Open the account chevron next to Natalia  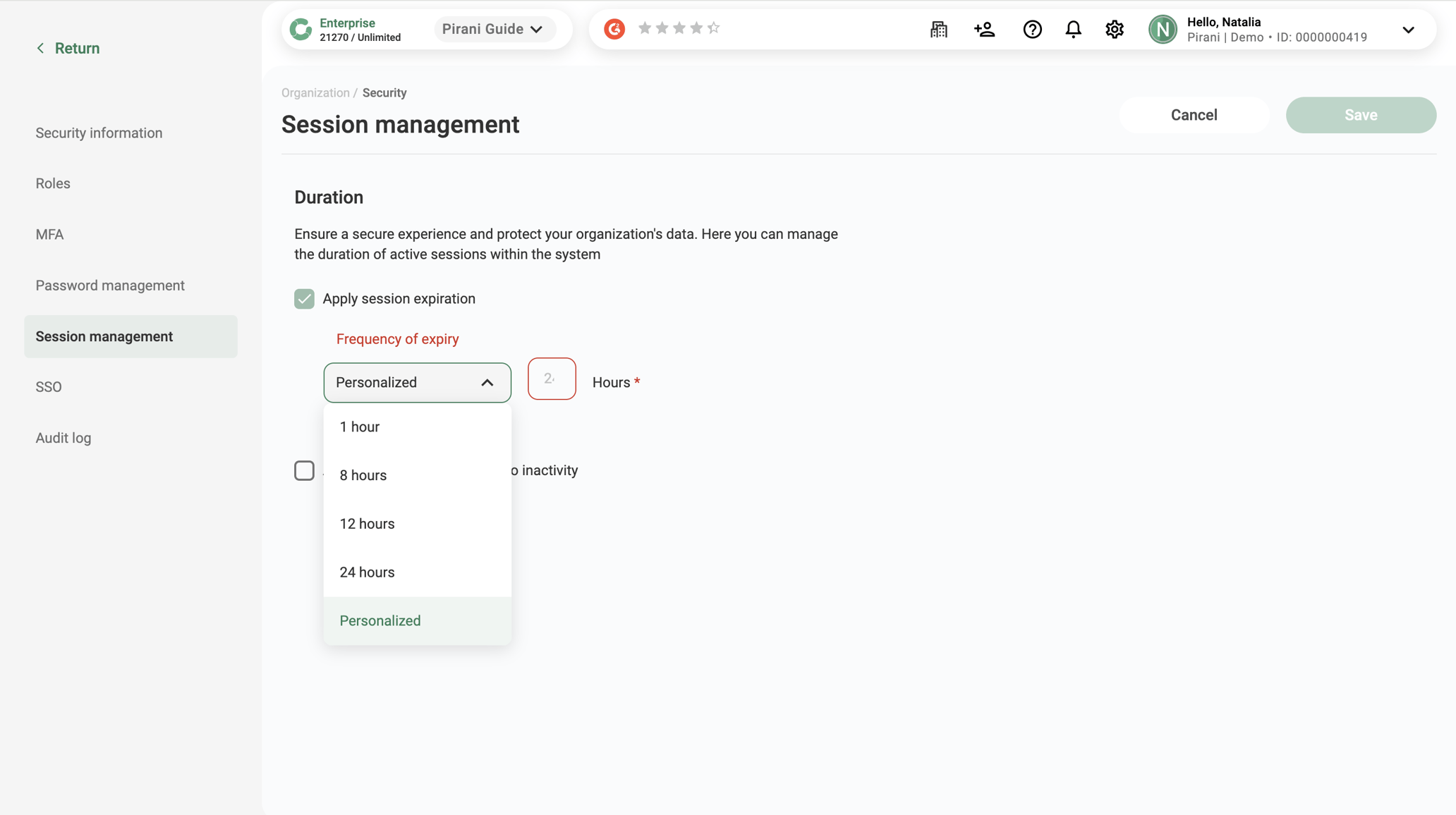pyautogui.click(x=1409, y=30)
